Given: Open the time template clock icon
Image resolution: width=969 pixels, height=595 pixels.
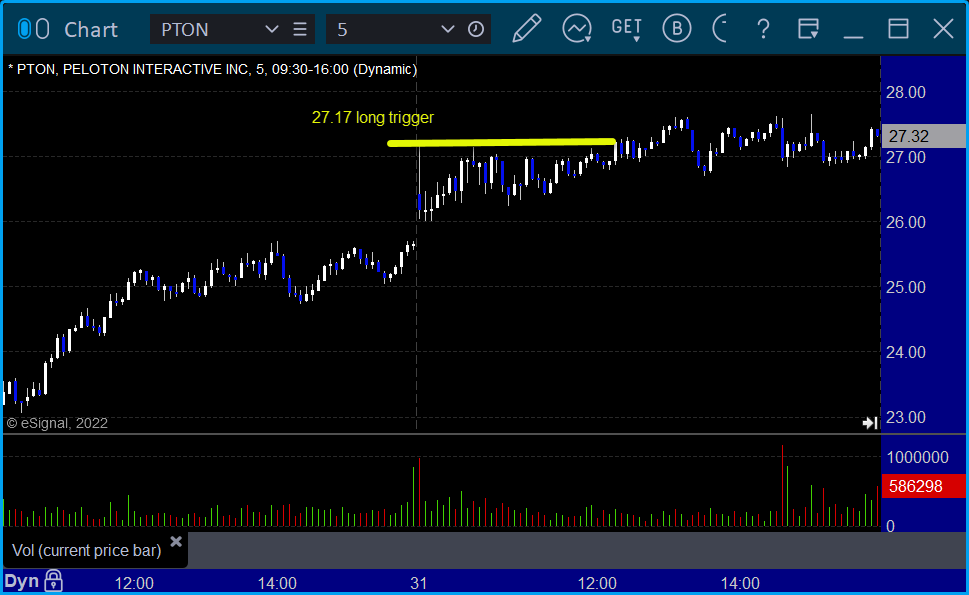Looking at the screenshot, I should (x=476, y=29).
